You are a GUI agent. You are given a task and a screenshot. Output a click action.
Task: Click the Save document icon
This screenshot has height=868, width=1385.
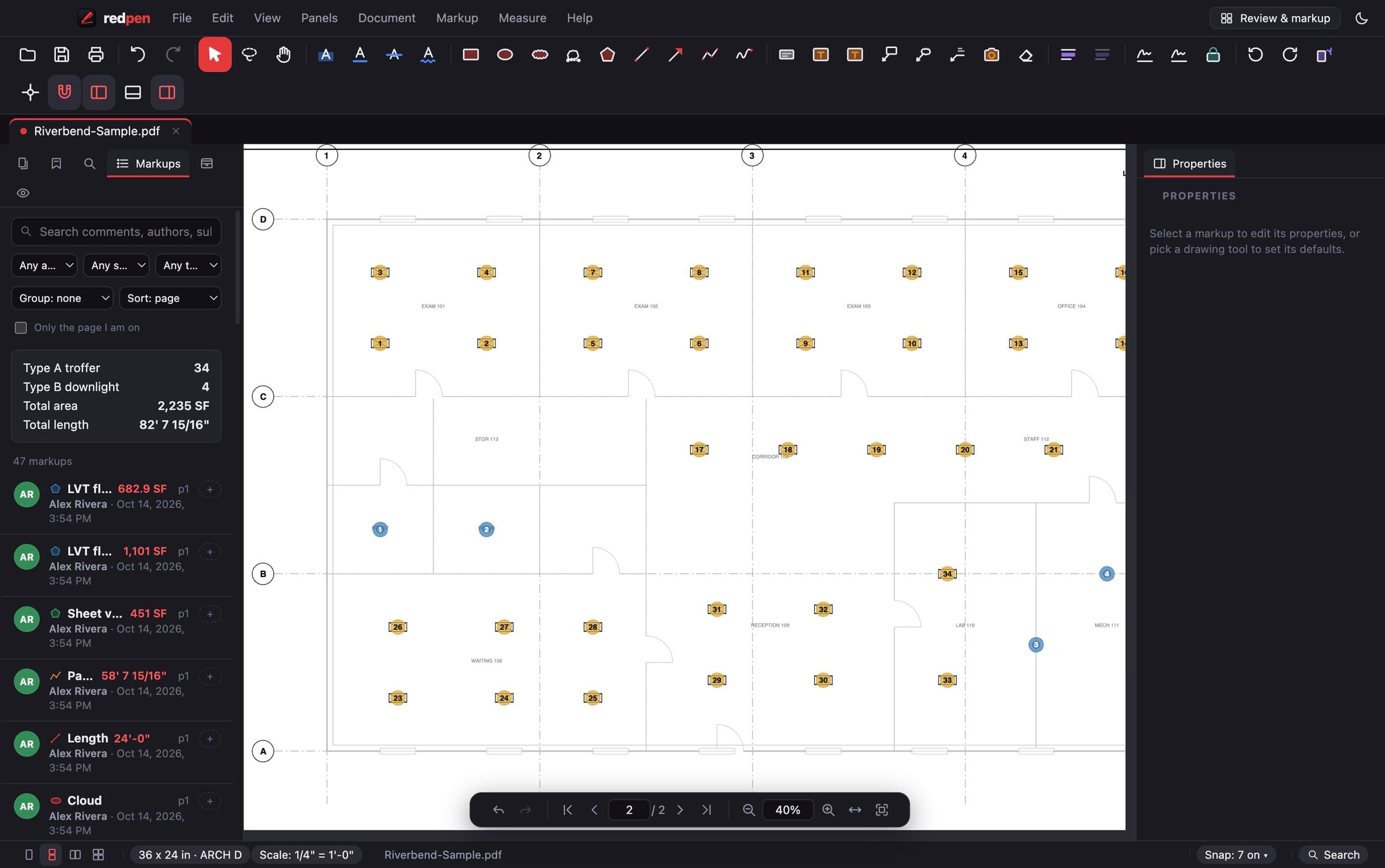(x=61, y=55)
